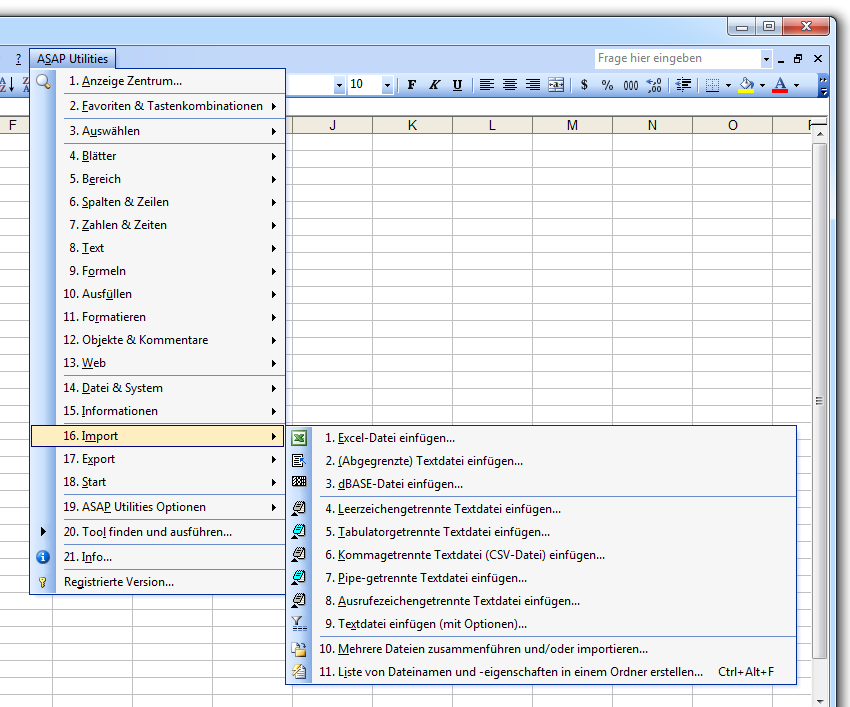Screen dimensions: 850x707
Task: Open Borders dropdown arrow
Action: [728, 85]
